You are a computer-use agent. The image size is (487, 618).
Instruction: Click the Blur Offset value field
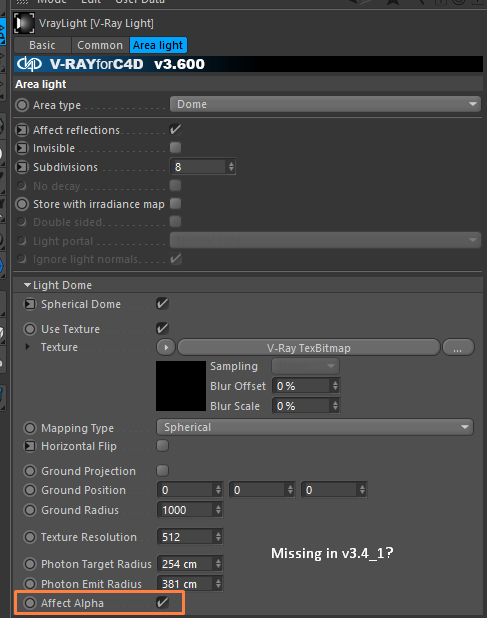pos(302,386)
